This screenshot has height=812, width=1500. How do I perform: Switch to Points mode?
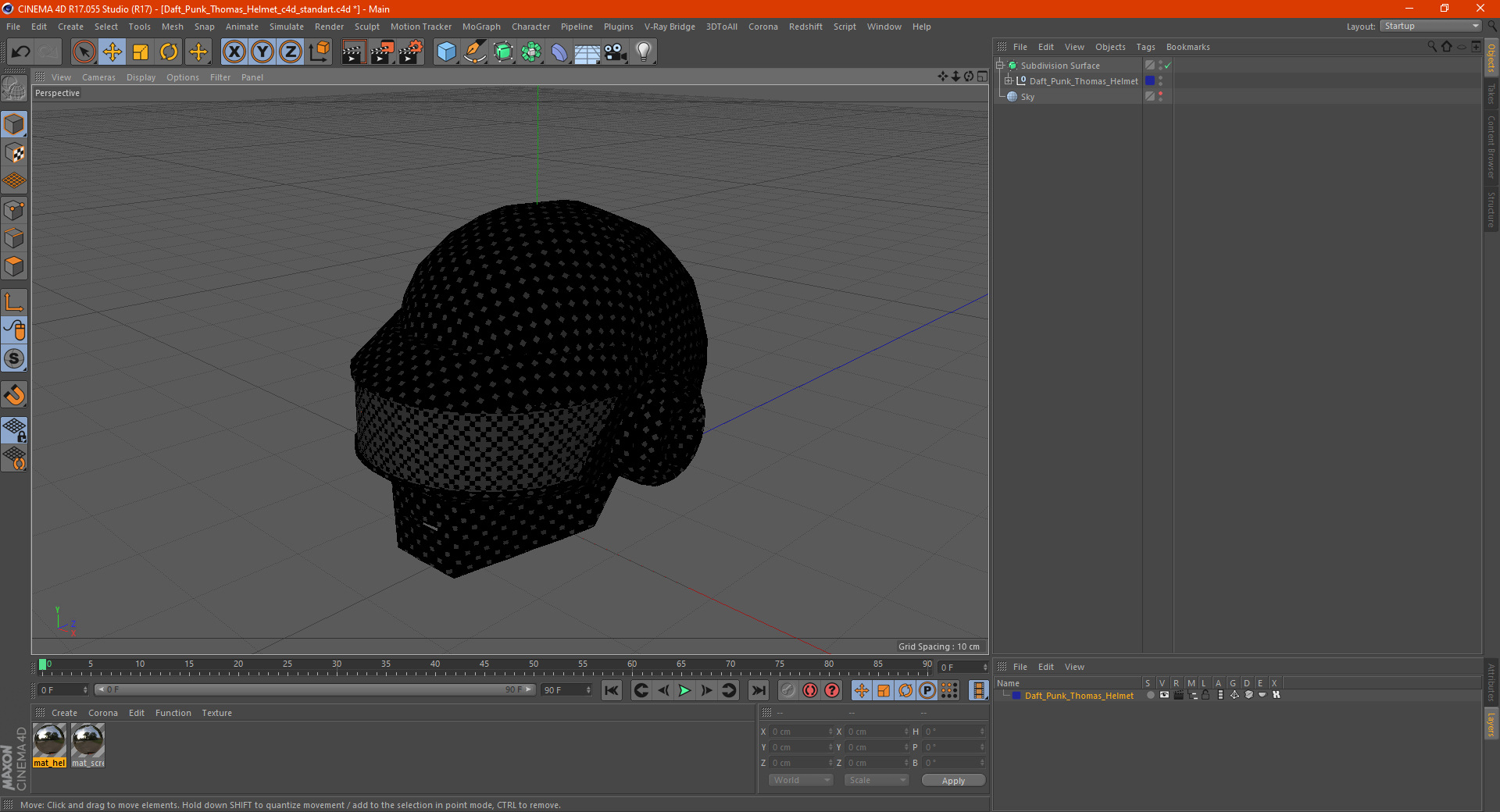(x=14, y=210)
